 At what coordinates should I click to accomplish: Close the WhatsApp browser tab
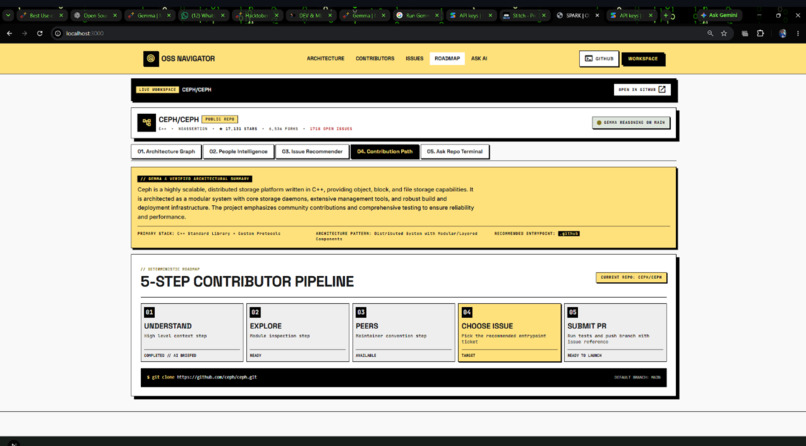click(223, 15)
